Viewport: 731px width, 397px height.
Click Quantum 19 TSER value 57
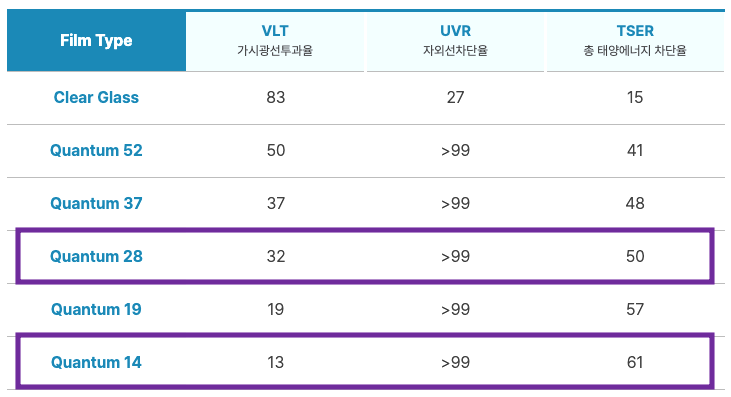[635, 309]
